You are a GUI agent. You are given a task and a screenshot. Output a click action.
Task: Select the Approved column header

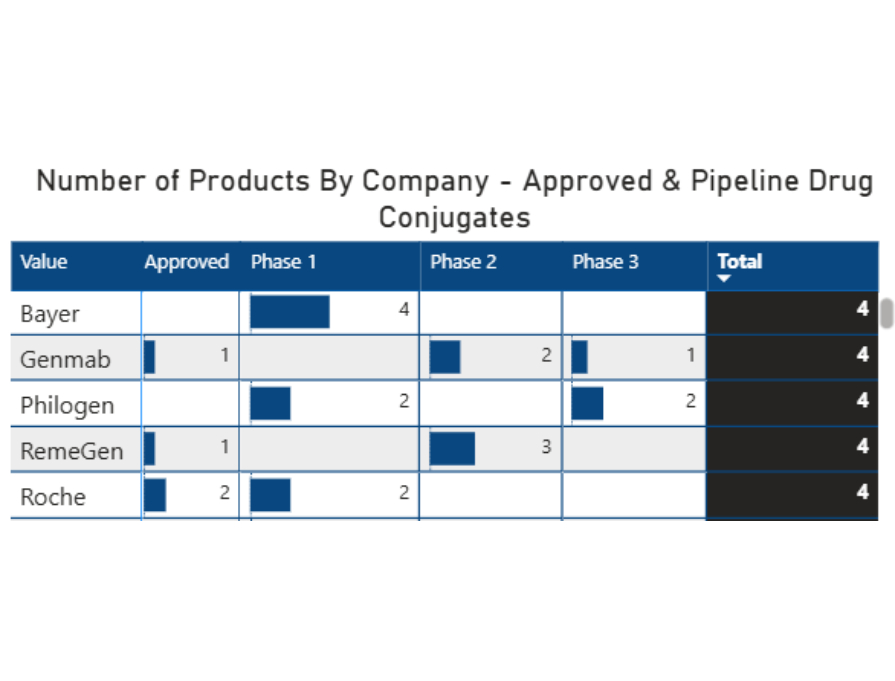point(187,262)
